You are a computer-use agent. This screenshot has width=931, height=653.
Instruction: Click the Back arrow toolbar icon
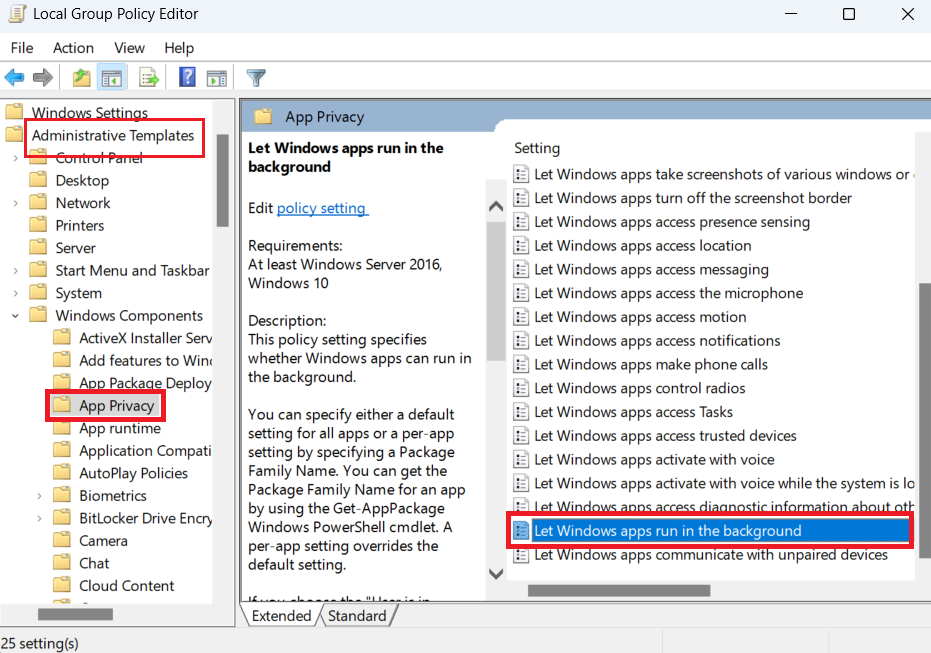tap(14, 77)
